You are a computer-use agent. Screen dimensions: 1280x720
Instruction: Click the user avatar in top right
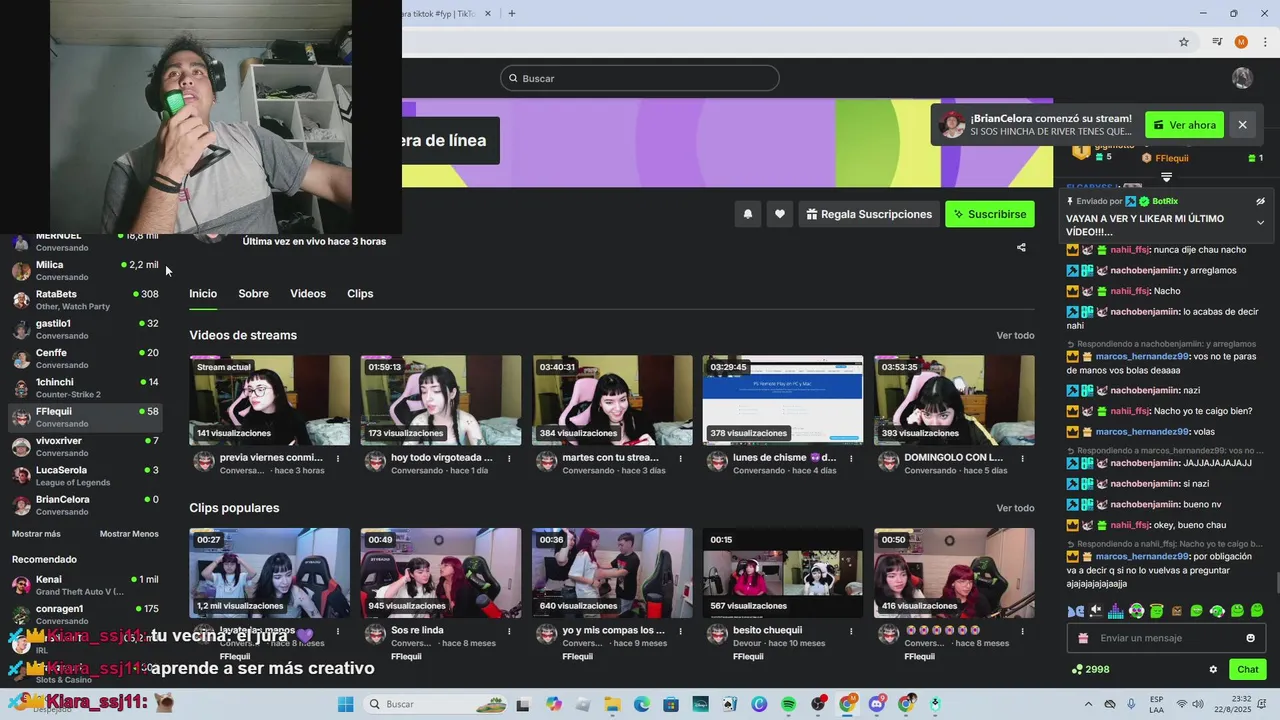1242,78
